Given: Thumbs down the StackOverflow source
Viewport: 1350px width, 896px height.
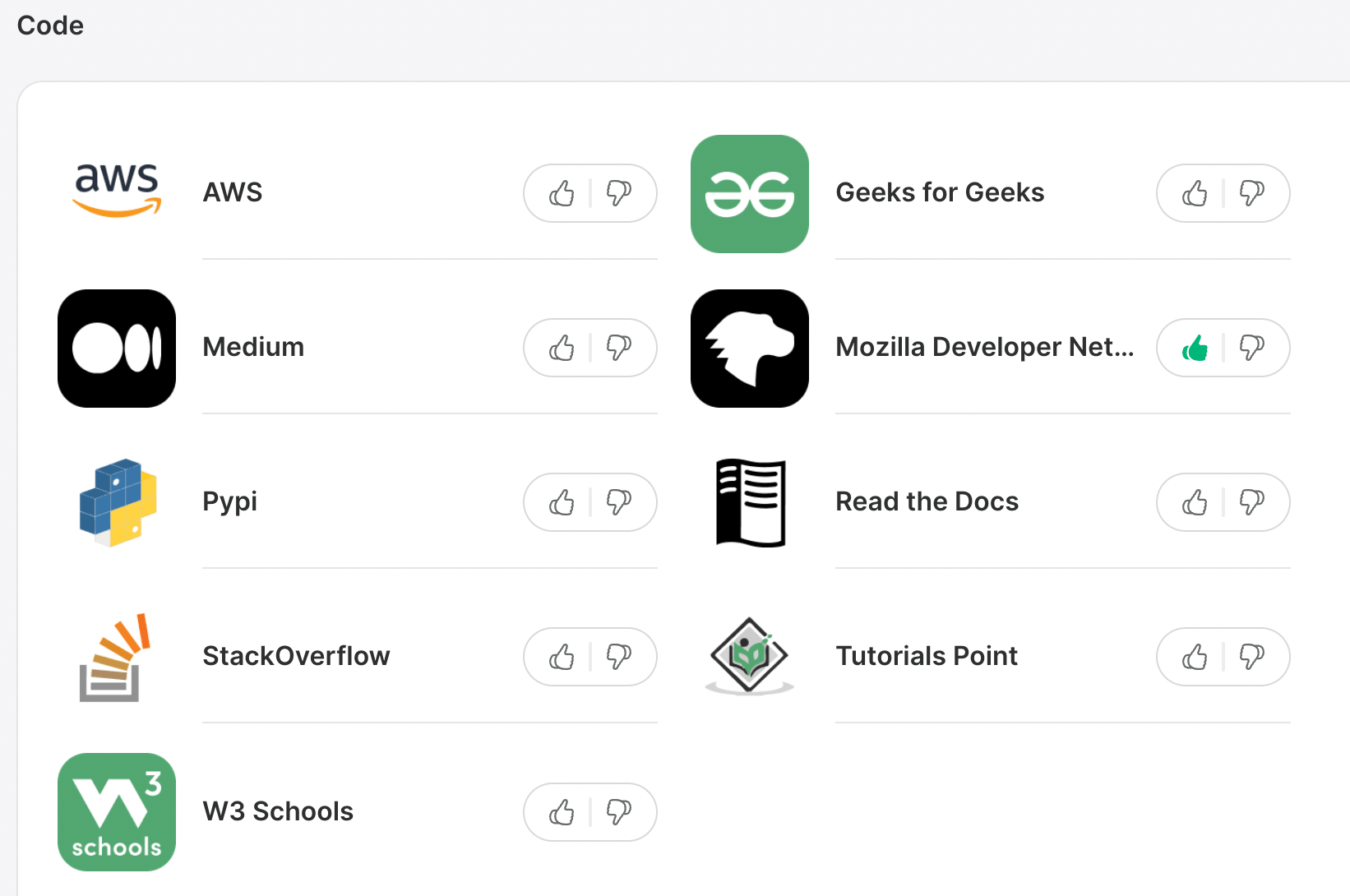Looking at the screenshot, I should pos(619,657).
